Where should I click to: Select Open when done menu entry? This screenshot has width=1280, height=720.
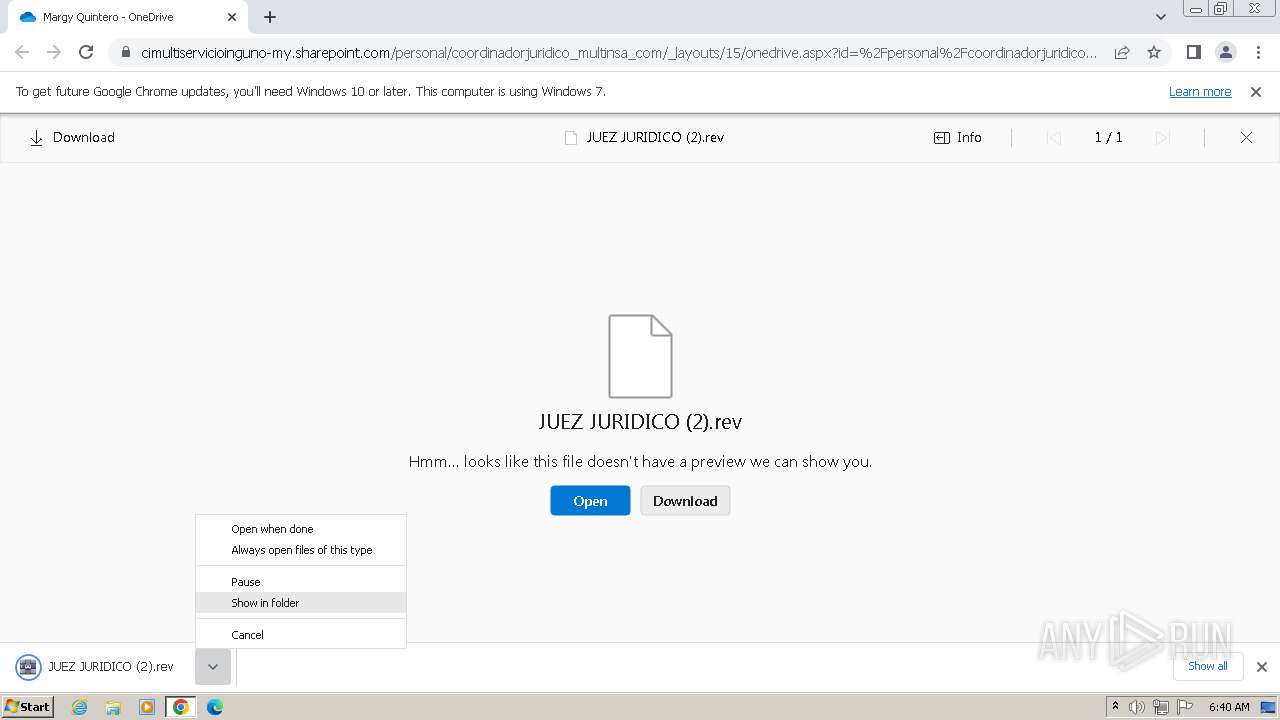[x=301, y=529]
